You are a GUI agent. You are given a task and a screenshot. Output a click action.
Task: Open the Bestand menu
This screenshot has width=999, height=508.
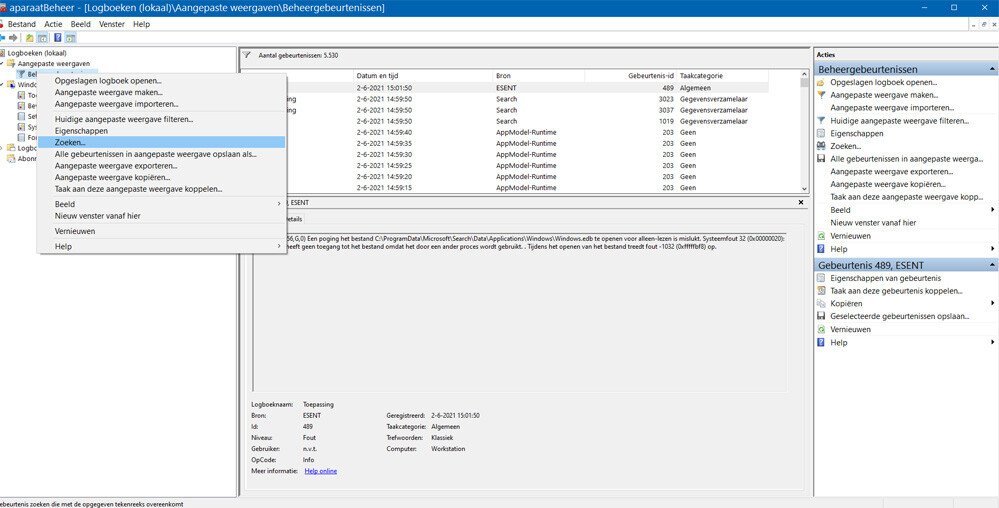point(22,24)
